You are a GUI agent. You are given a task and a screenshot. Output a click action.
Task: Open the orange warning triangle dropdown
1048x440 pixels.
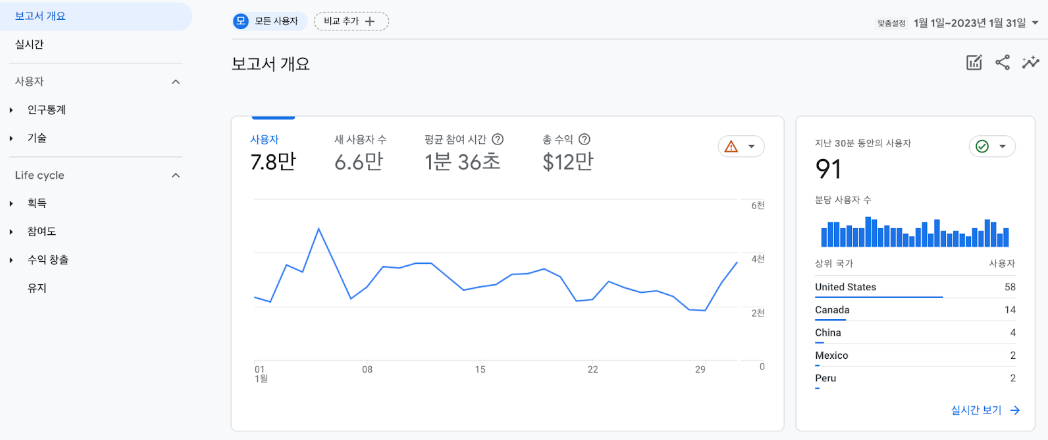click(x=741, y=146)
